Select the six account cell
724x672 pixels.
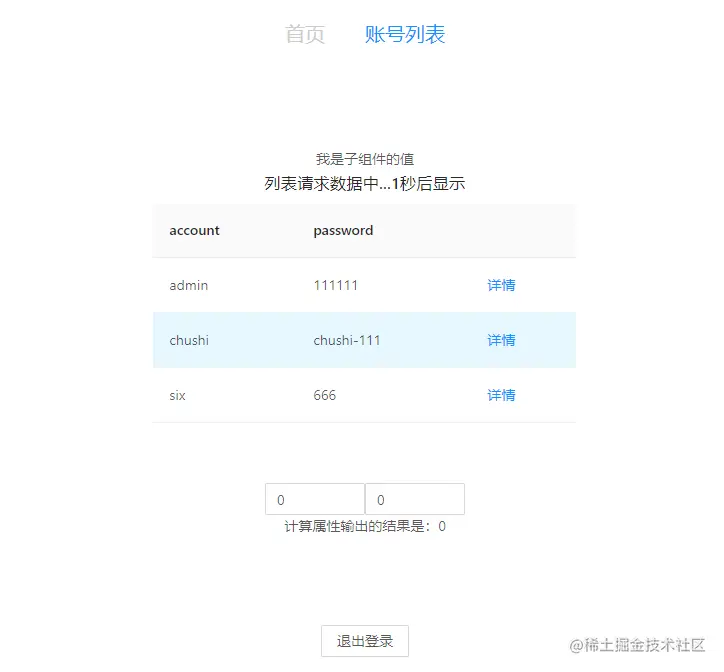pos(177,395)
